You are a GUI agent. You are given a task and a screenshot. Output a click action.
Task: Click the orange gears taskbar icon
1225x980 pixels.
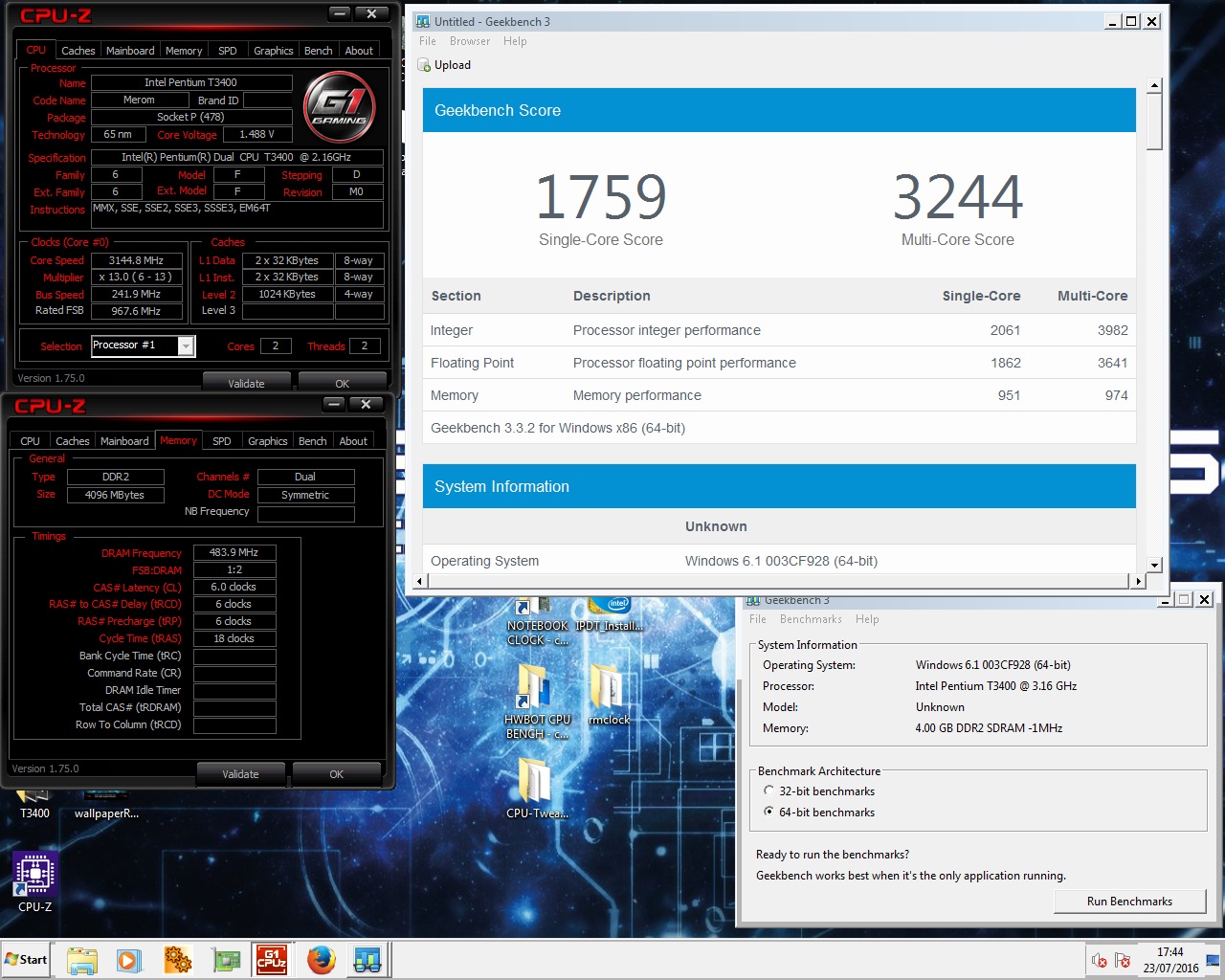[x=178, y=960]
